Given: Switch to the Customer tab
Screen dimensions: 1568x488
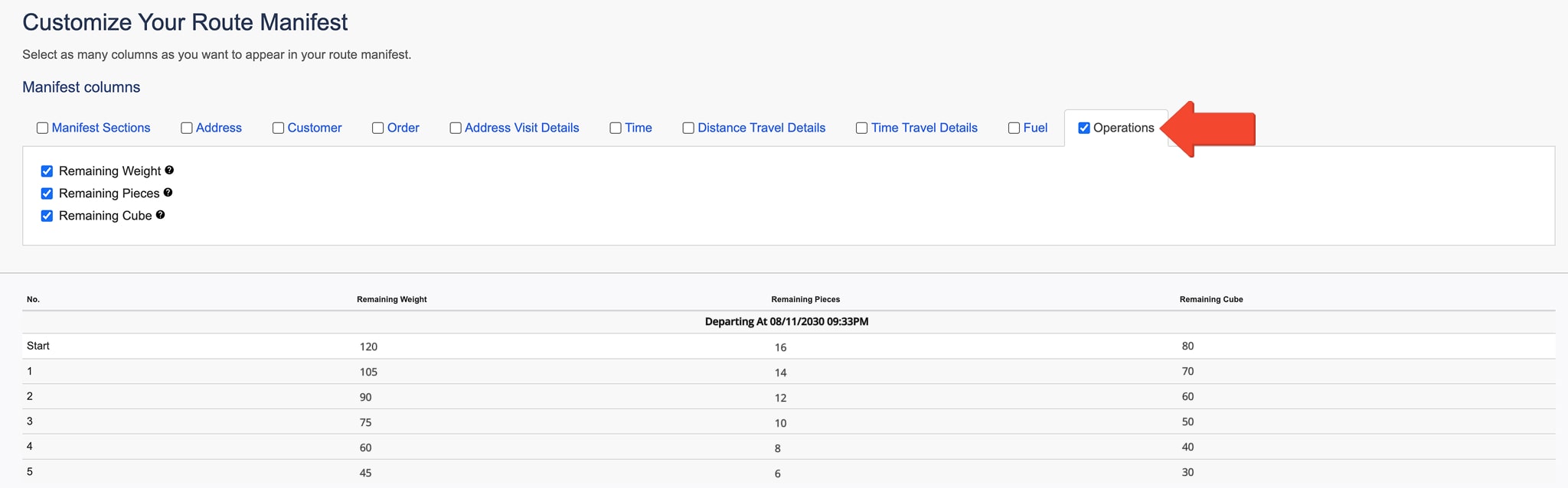Looking at the screenshot, I should [315, 128].
